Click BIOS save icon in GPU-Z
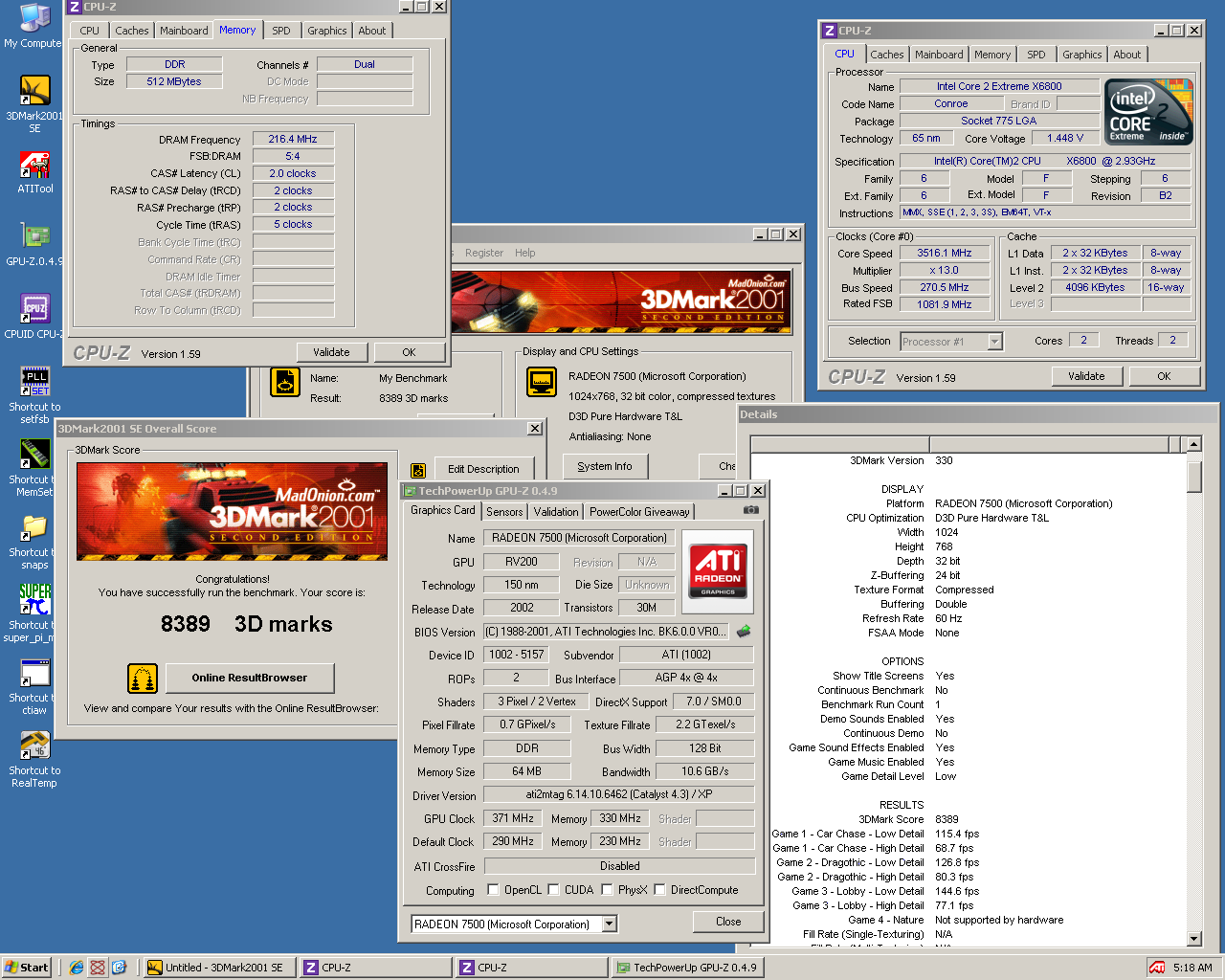 [x=744, y=632]
